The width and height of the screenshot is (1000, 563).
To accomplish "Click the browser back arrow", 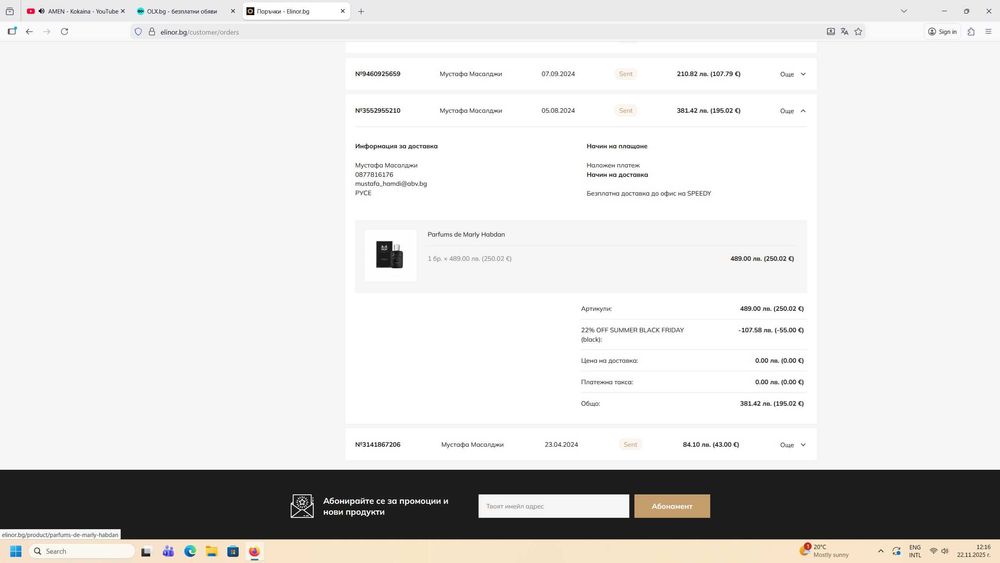I will coord(29,31).
